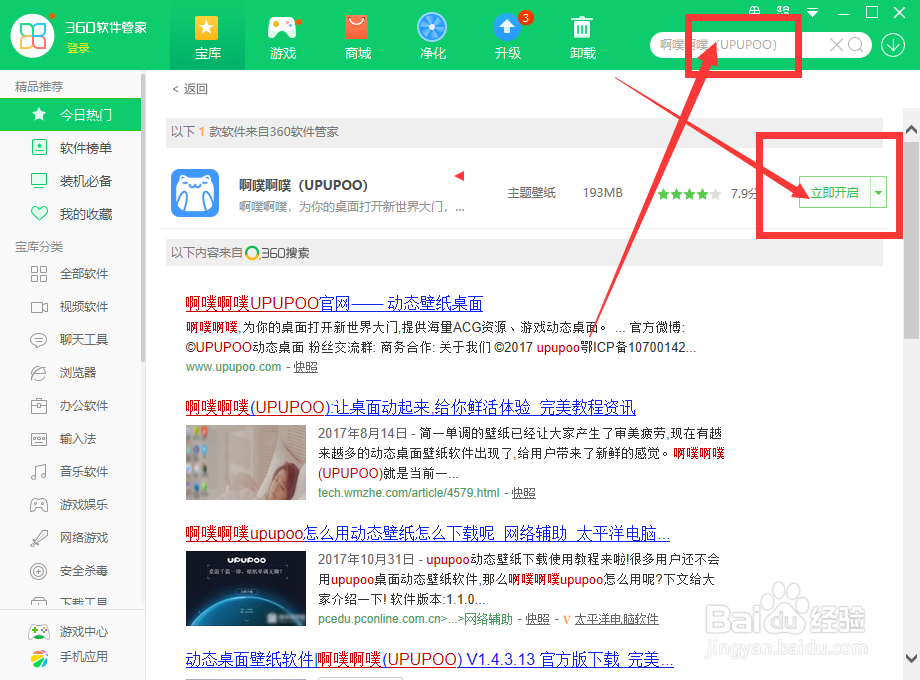Image resolution: width=920 pixels, height=680 pixels.
Task: Open the 游戏 (Games) section icon
Action: [x=282, y=30]
